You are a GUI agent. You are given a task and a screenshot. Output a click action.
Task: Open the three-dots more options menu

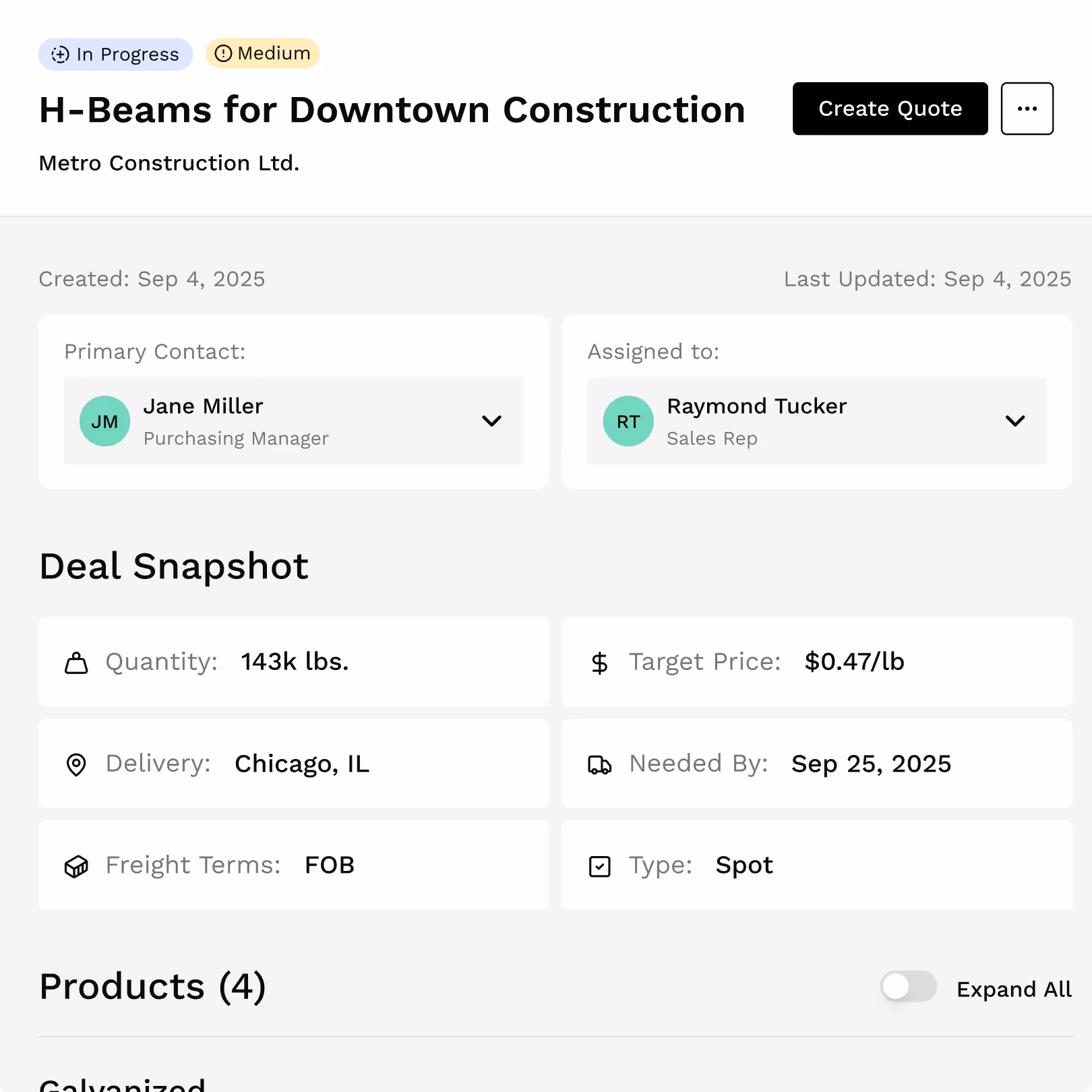click(x=1027, y=109)
